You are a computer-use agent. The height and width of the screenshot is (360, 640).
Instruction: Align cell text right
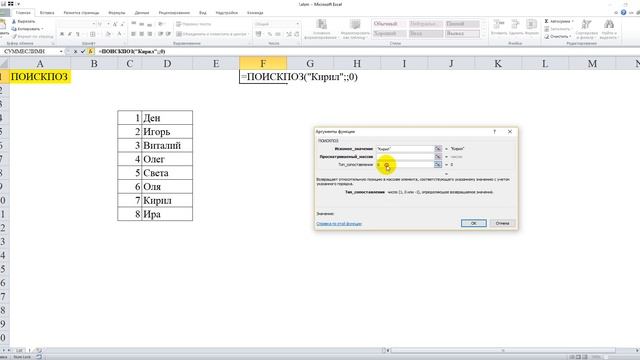pos(150,34)
